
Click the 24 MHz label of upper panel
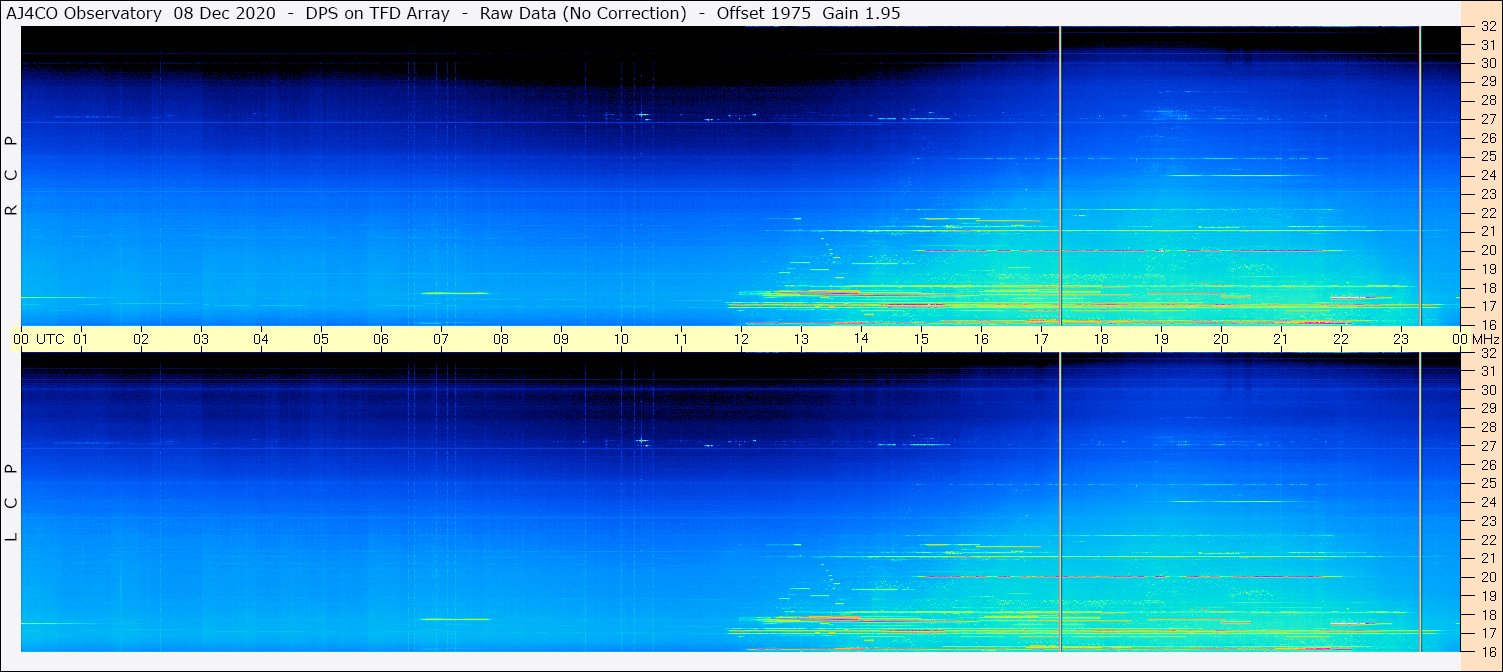1487,175
